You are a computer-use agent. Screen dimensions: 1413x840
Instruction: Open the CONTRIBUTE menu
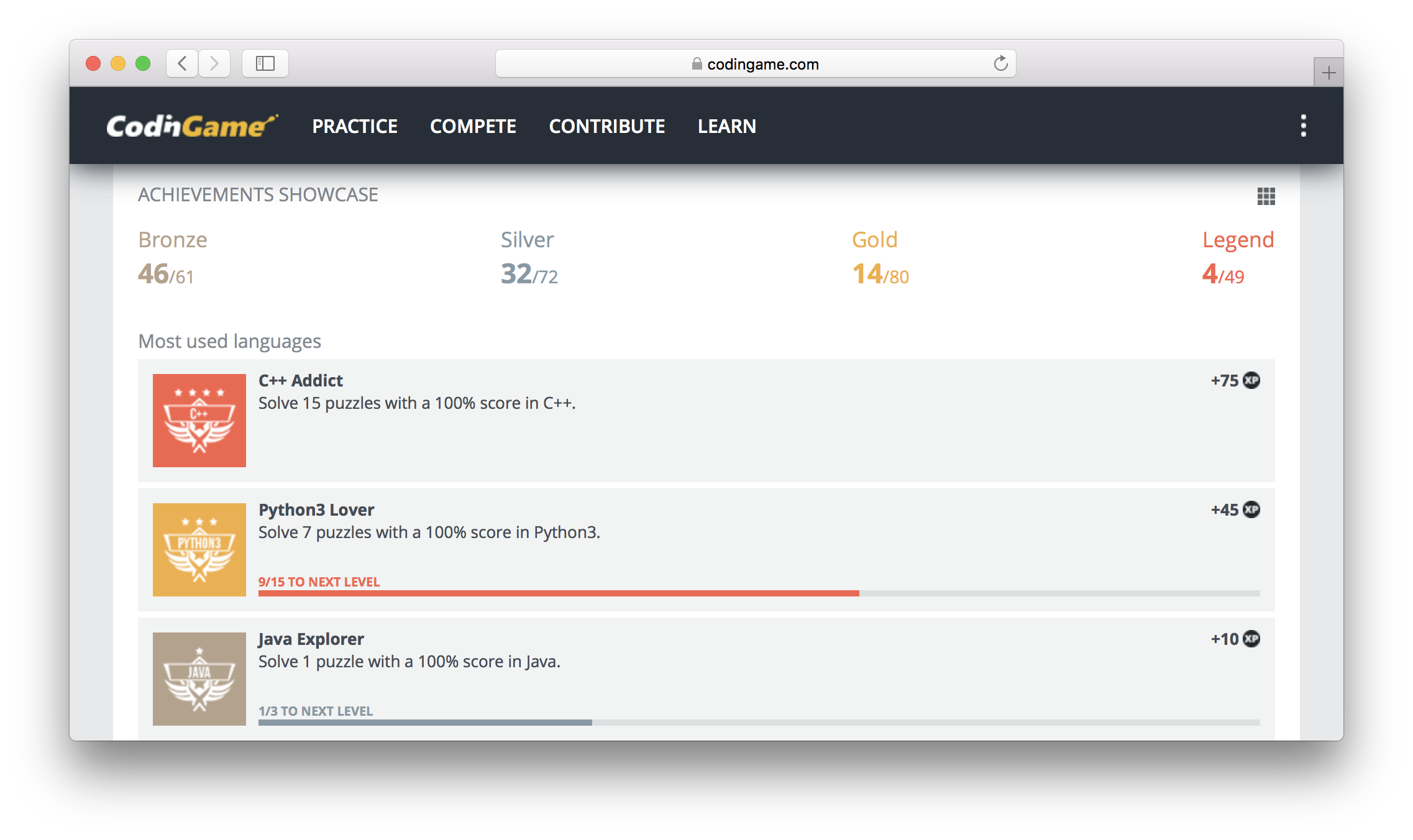607,126
